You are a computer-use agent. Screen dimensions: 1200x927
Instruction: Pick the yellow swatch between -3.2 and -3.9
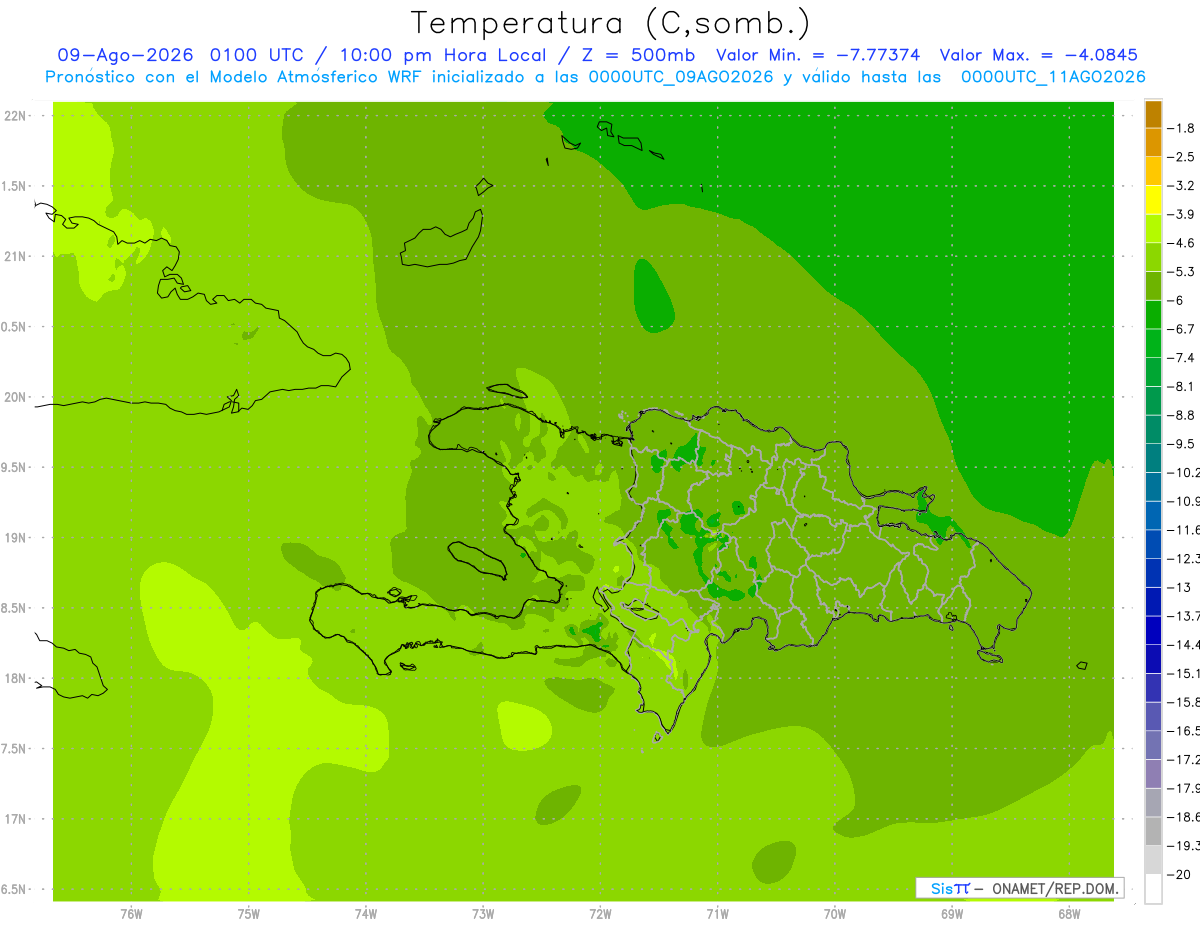point(1153,200)
